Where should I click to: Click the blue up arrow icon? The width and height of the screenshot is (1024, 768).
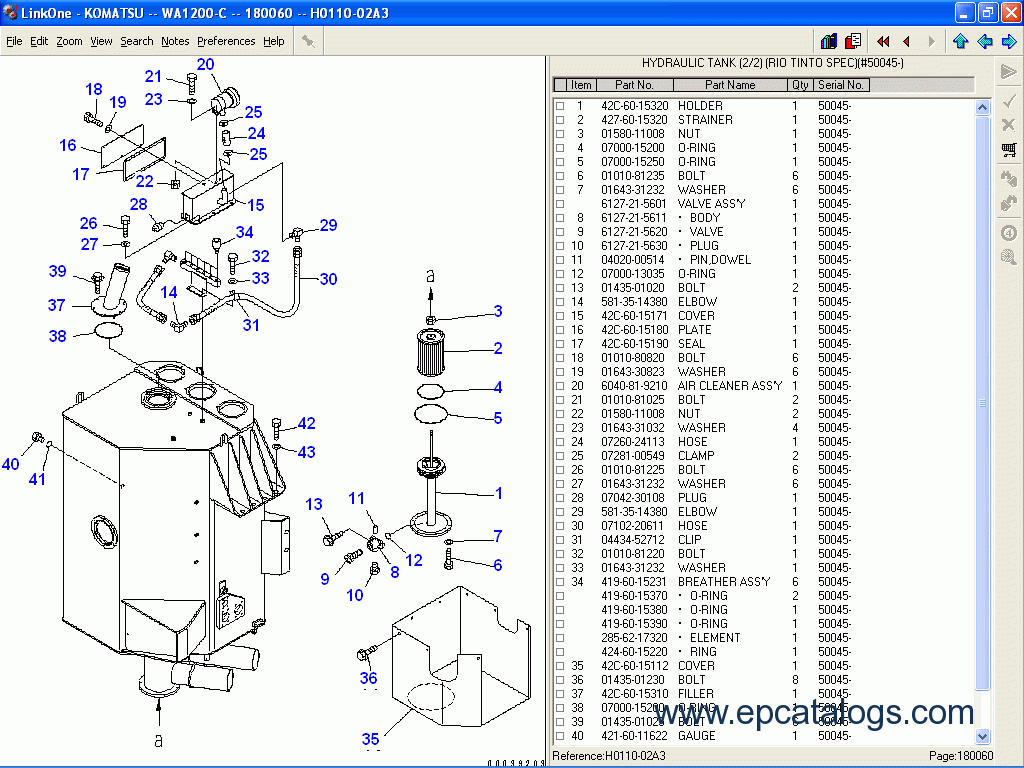click(x=960, y=42)
